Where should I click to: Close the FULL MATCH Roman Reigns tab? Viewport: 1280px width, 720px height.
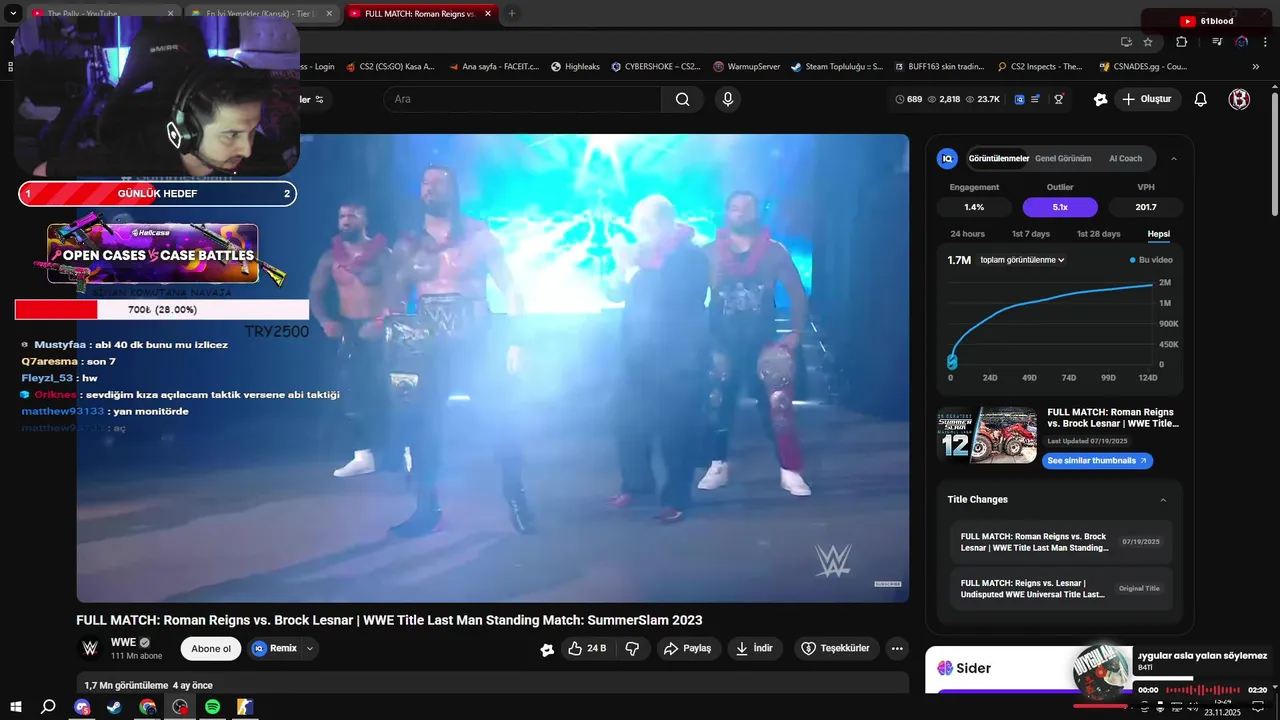click(487, 14)
